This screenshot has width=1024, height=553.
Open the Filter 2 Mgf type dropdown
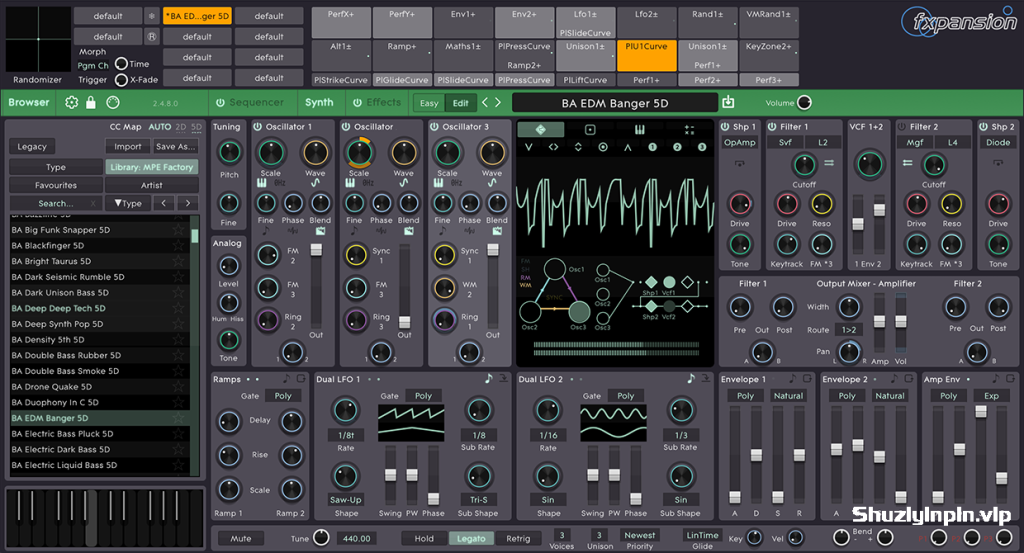[x=915, y=142]
